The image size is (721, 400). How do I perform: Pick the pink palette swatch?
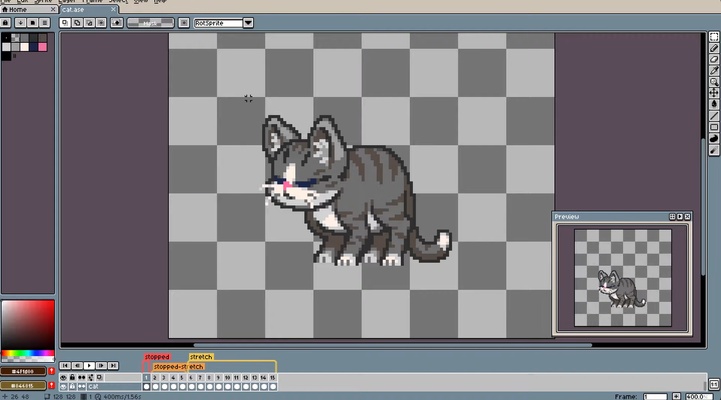pos(43,47)
